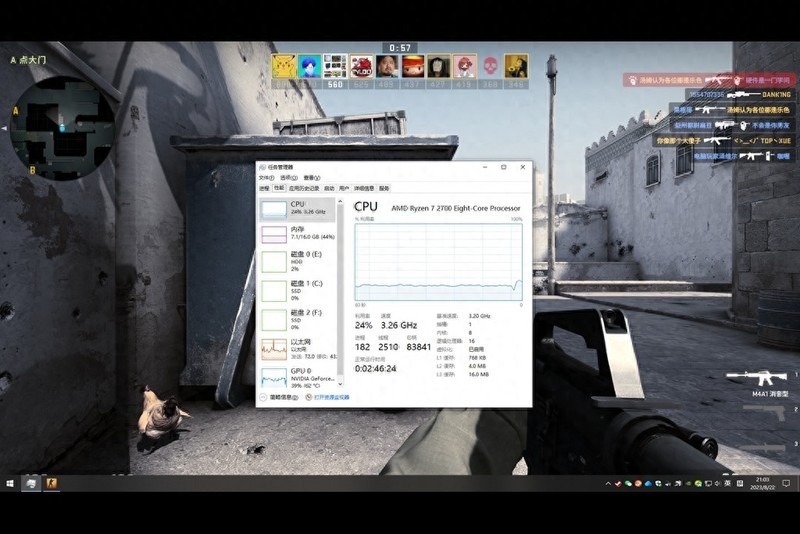800x534 pixels.
Task: Click the NVIDIA tray icon
Action: point(688,484)
